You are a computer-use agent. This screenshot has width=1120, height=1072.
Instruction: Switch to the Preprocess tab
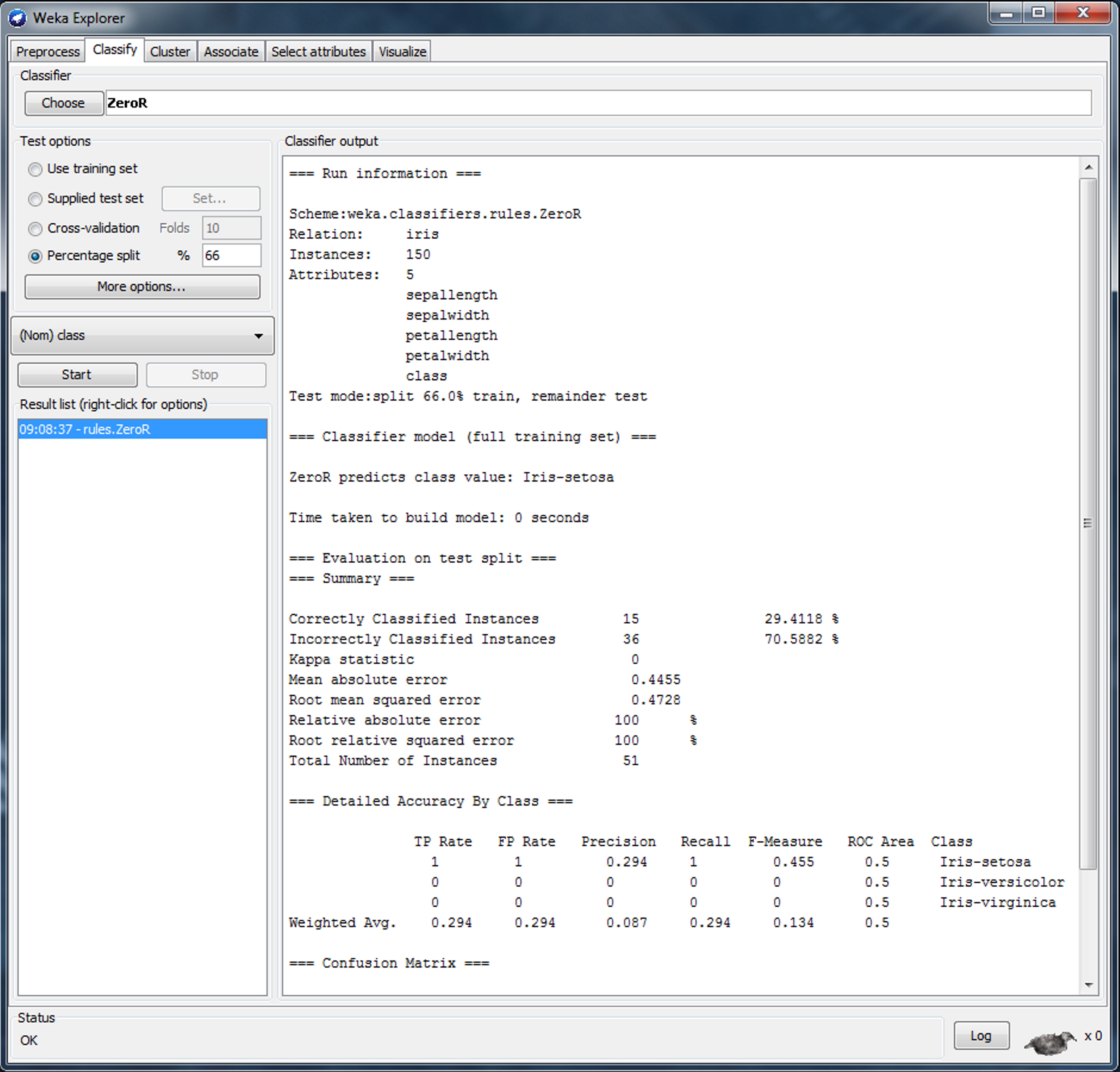[x=48, y=52]
